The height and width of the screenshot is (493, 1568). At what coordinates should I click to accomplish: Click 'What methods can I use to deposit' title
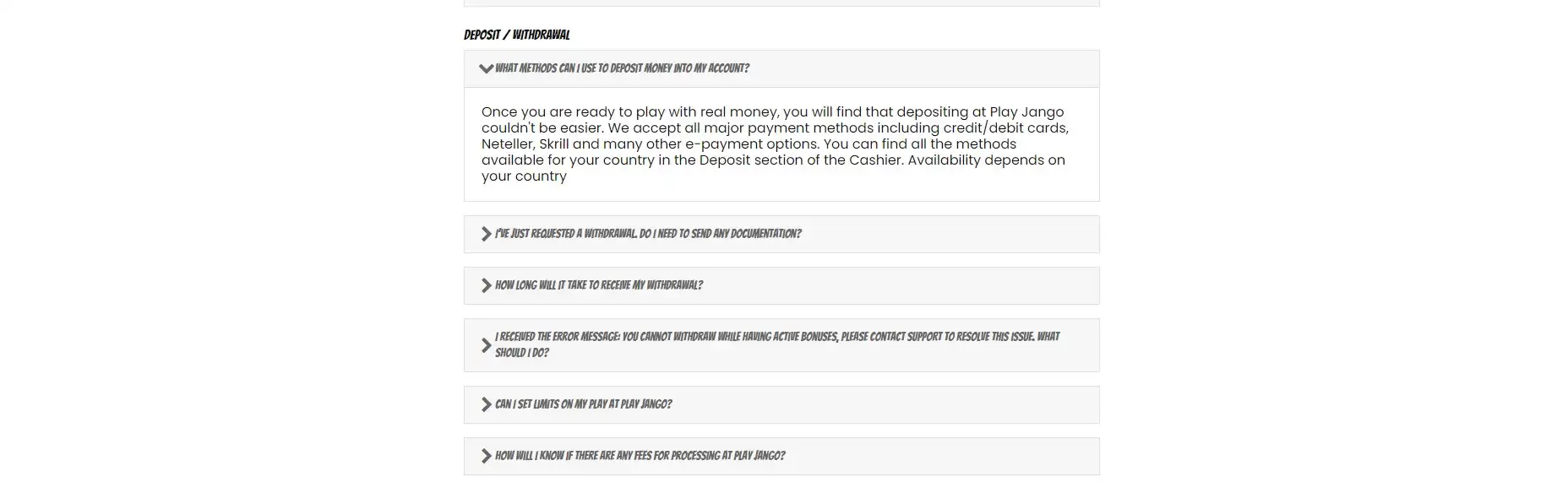click(622, 68)
